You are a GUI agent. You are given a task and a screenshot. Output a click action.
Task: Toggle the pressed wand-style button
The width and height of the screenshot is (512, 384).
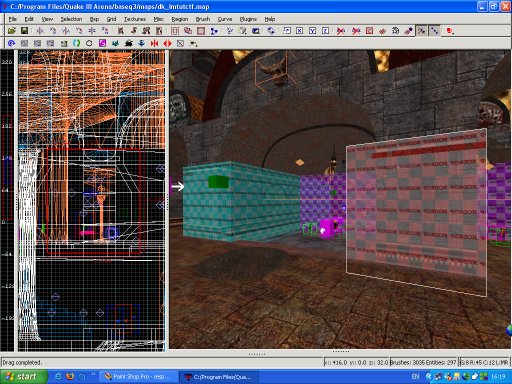422,31
